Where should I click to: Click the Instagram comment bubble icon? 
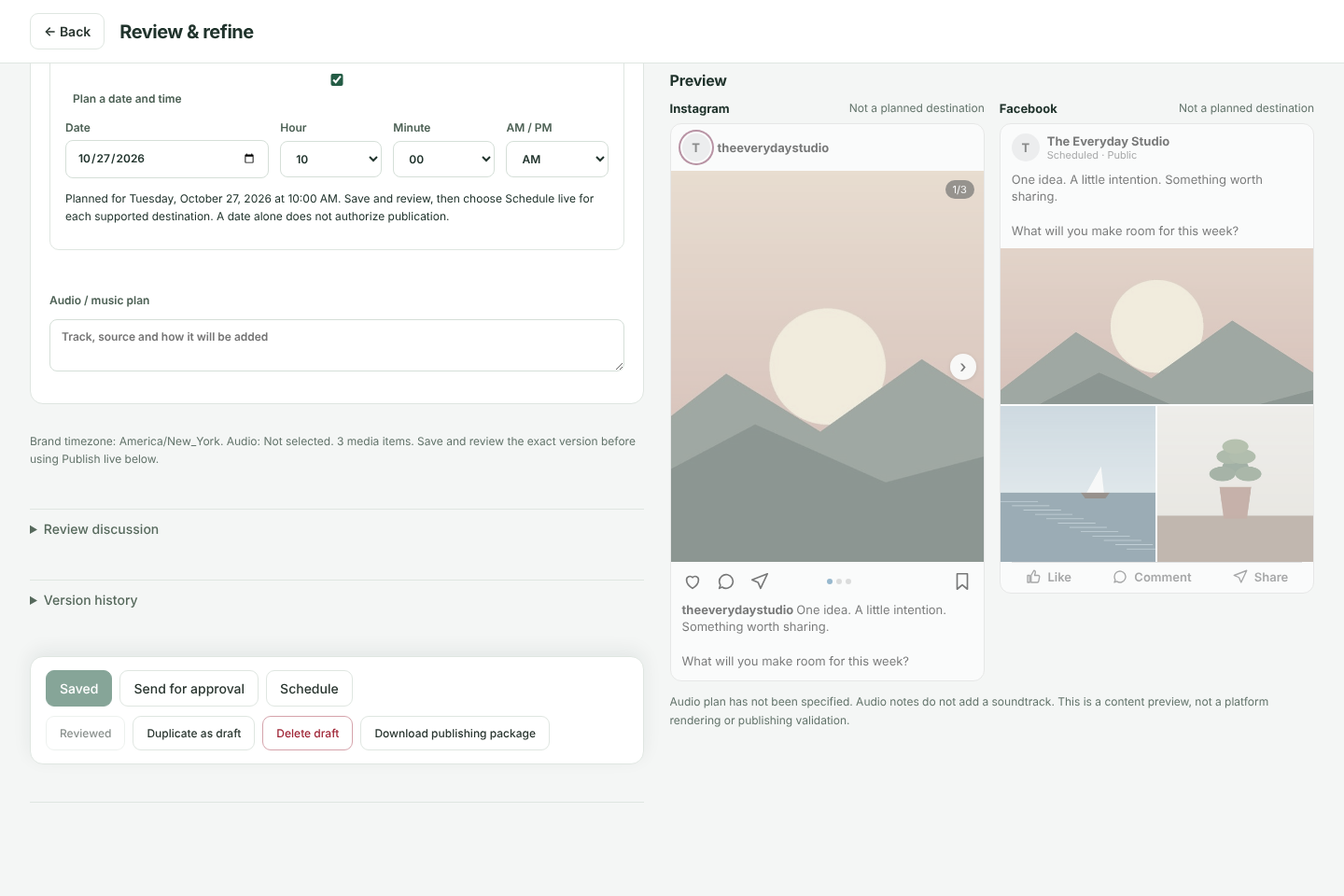(x=726, y=581)
